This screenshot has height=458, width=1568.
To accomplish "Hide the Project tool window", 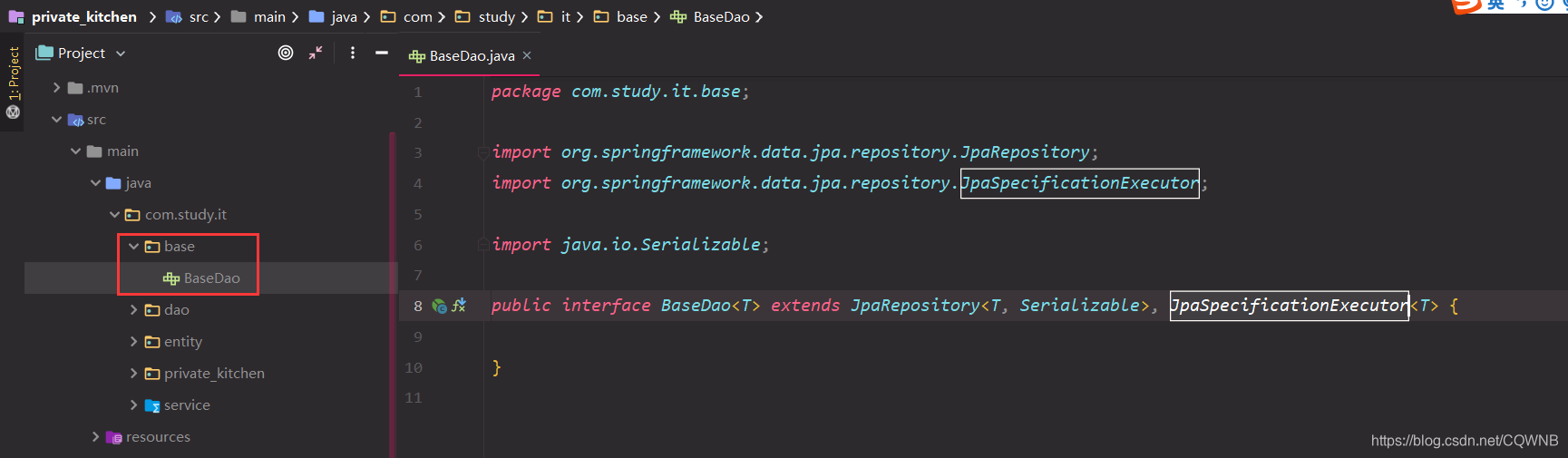I will 382,53.
